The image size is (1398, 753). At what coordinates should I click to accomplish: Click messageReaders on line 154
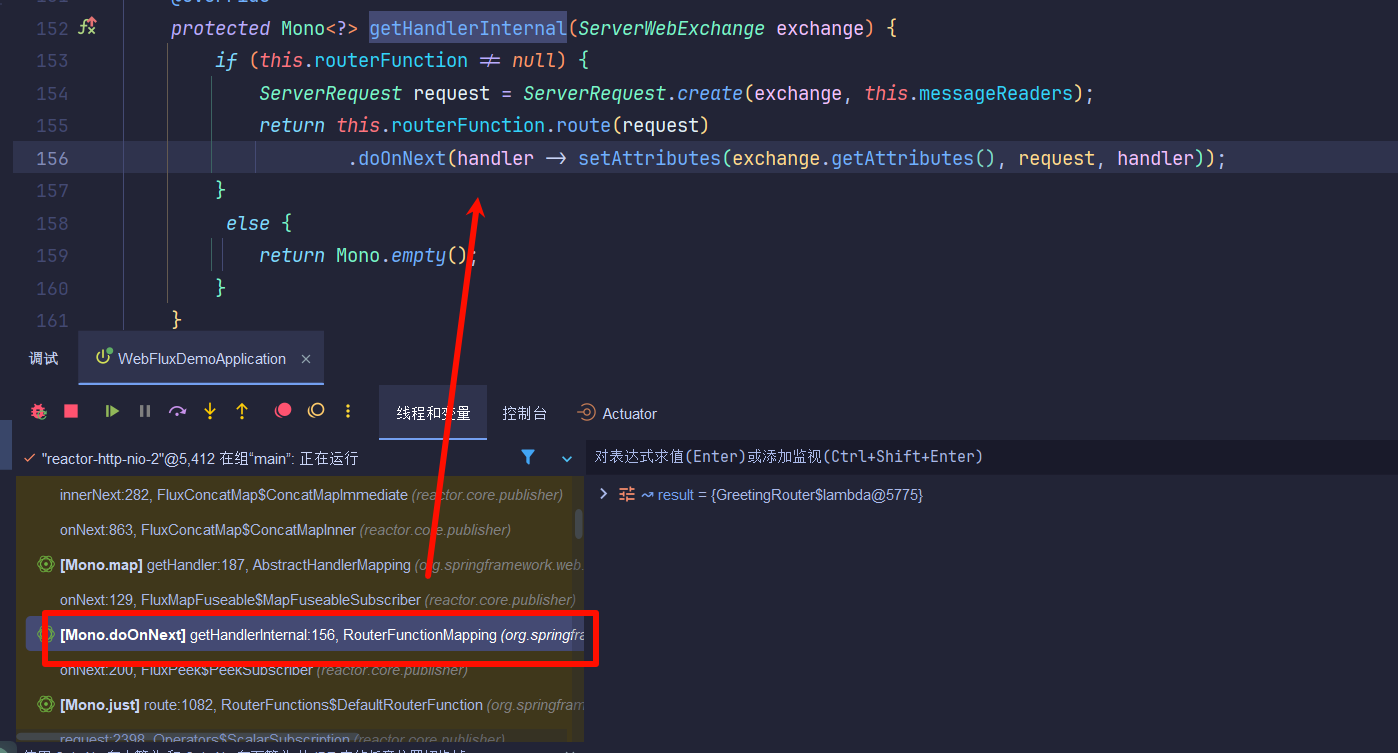coord(995,94)
